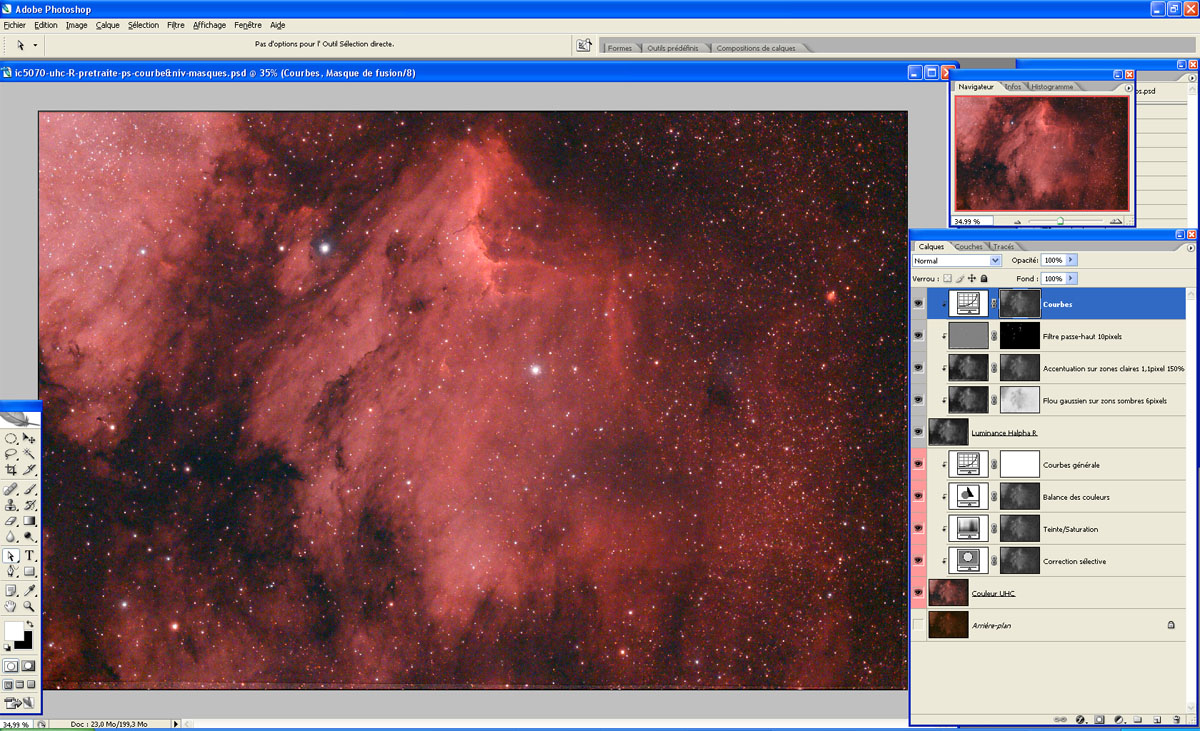Select the Notes tool

click(x=10, y=591)
